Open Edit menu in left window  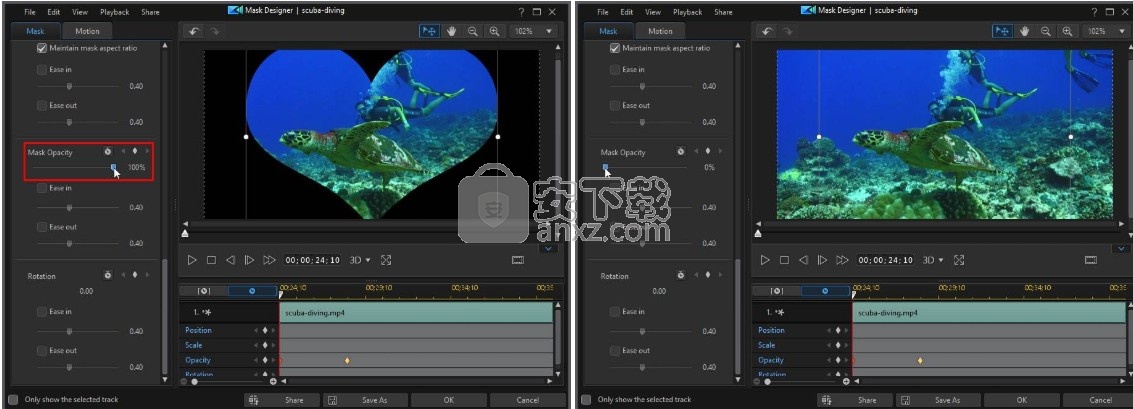tap(54, 12)
